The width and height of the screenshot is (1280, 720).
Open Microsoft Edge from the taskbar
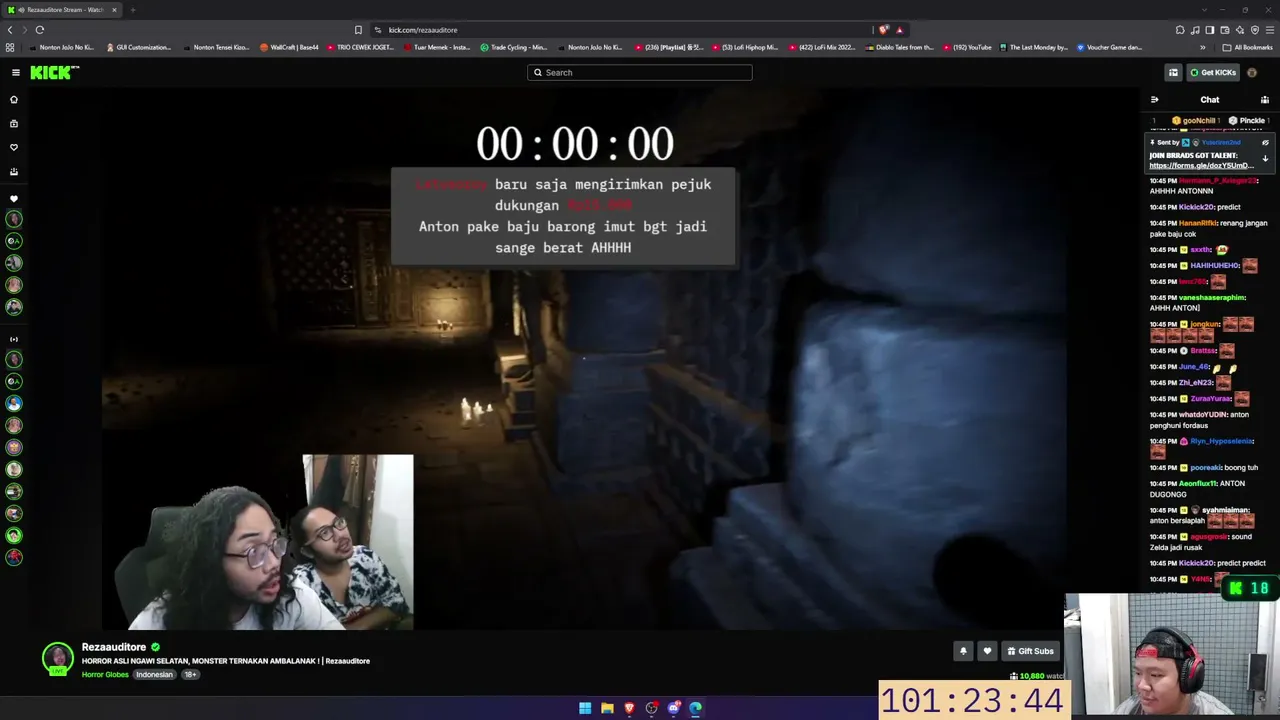[695, 708]
